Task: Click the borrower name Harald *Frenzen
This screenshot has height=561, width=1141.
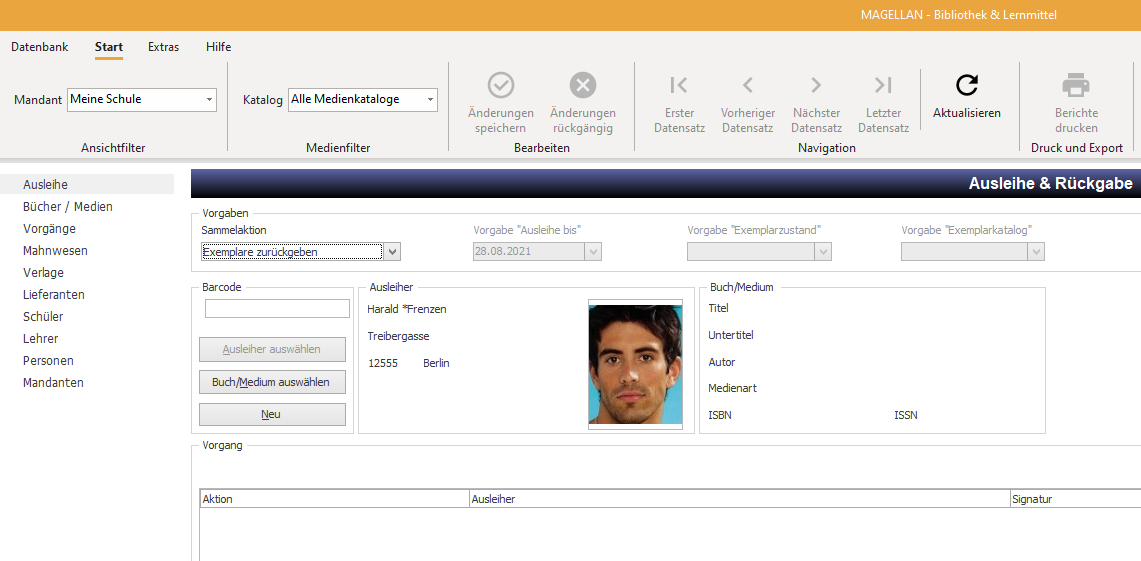Action: point(407,309)
